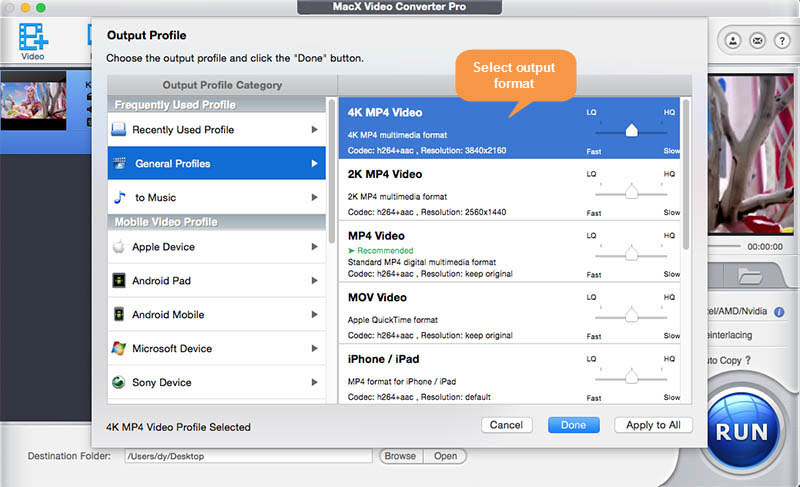Select the to Music category

[x=217, y=197]
